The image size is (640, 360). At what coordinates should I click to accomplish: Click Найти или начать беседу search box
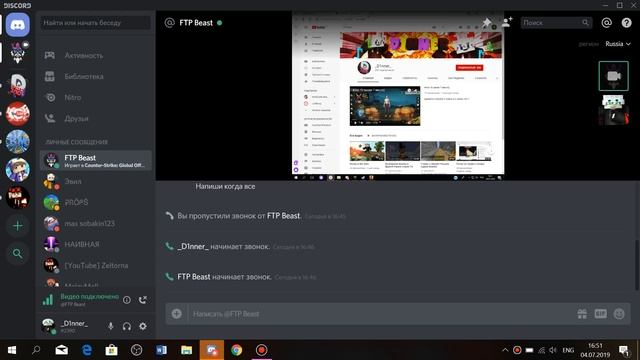click(x=96, y=23)
